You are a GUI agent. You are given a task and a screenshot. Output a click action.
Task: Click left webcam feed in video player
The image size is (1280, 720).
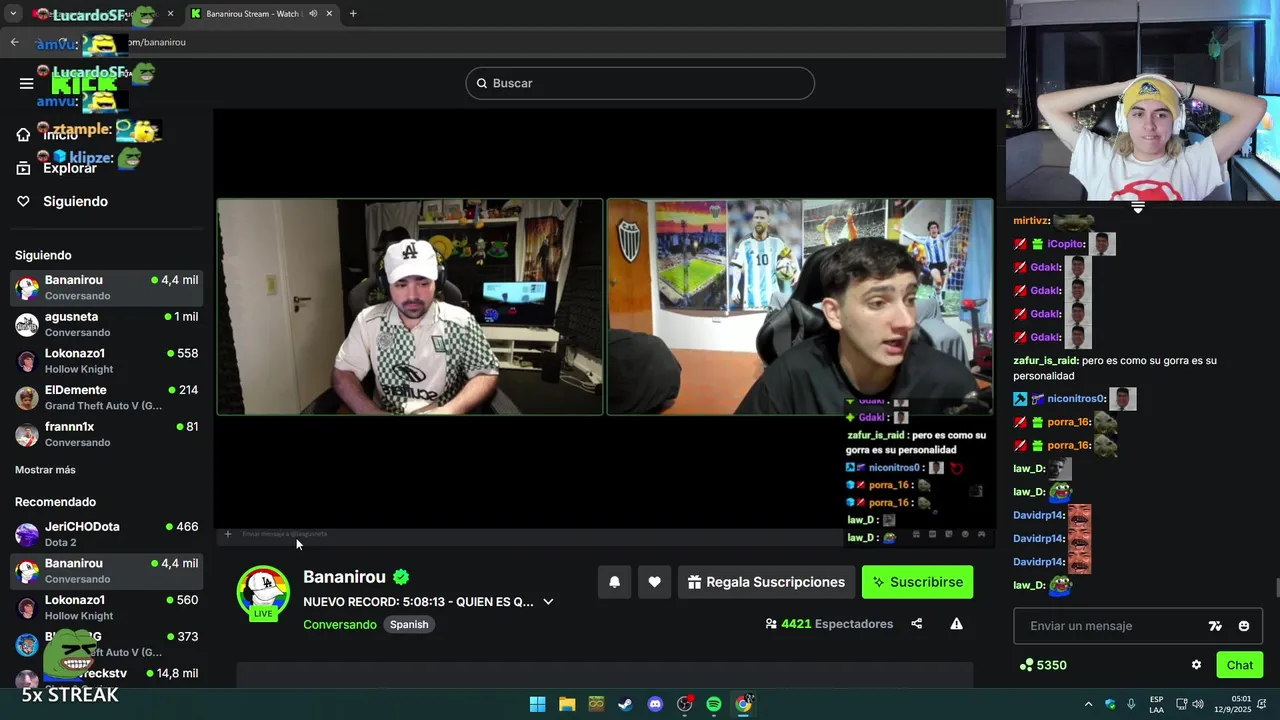point(410,306)
